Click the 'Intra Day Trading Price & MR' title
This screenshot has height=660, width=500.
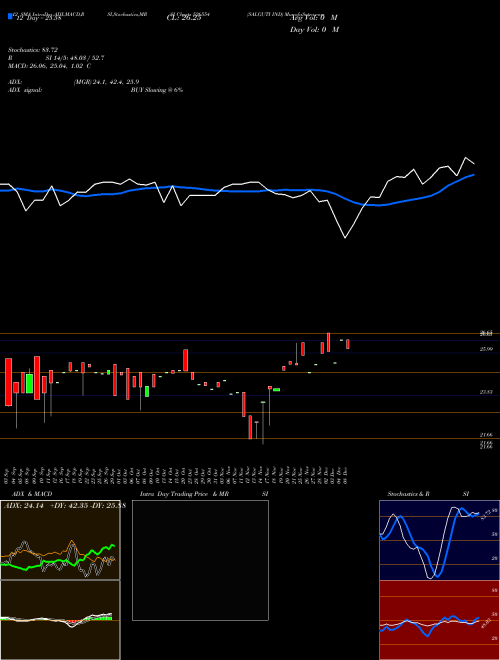pos(184,494)
